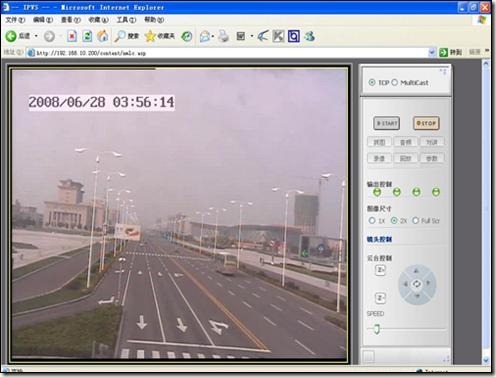This screenshot has width=496, height=377.
Task: Open the Mail icon dropdown arrow
Action: click(x=212, y=36)
